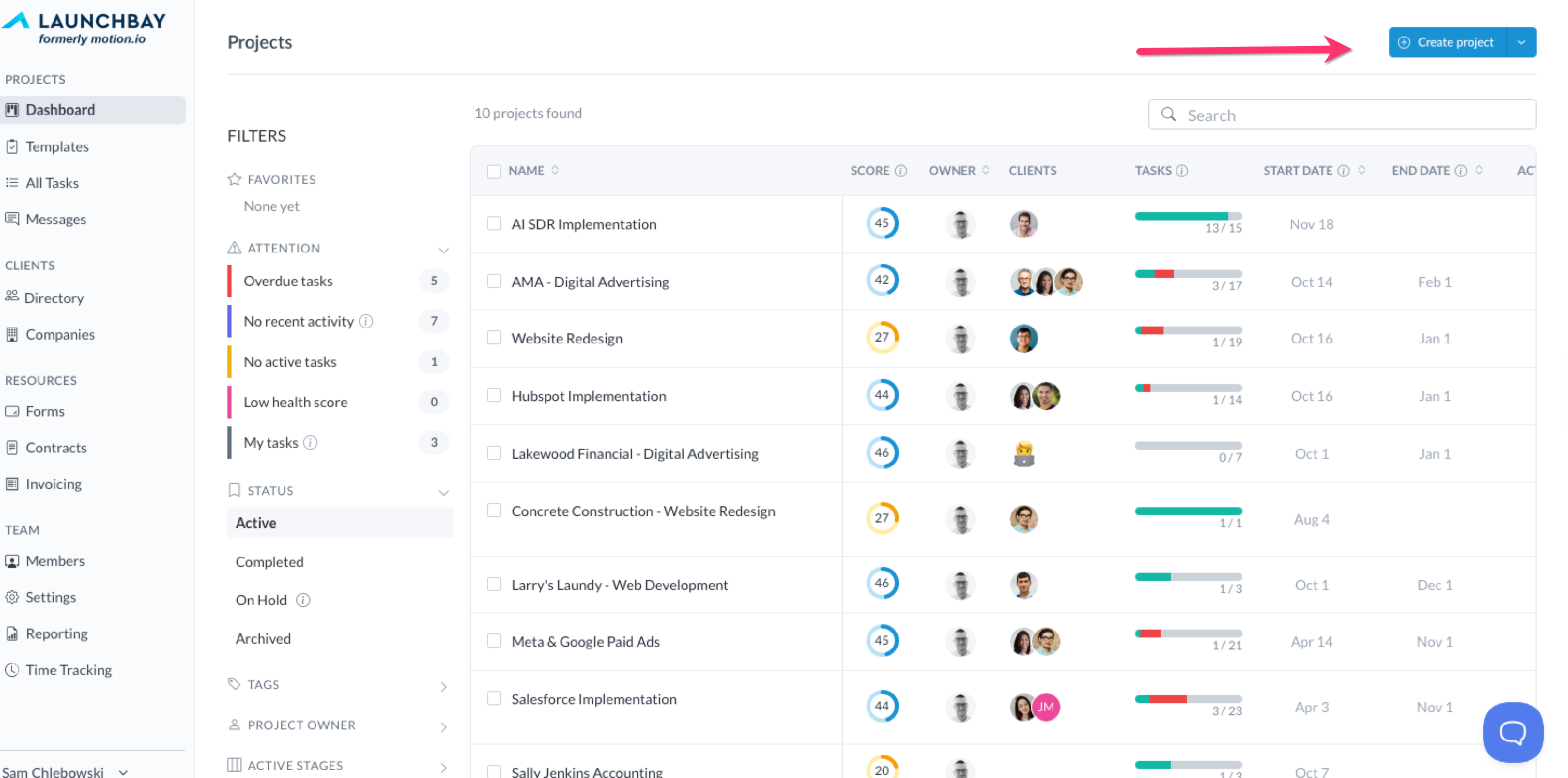Click the Time Tracking clock icon
Image resolution: width=1568 pixels, height=778 pixels.
pyautogui.click(x=11, y=670)
